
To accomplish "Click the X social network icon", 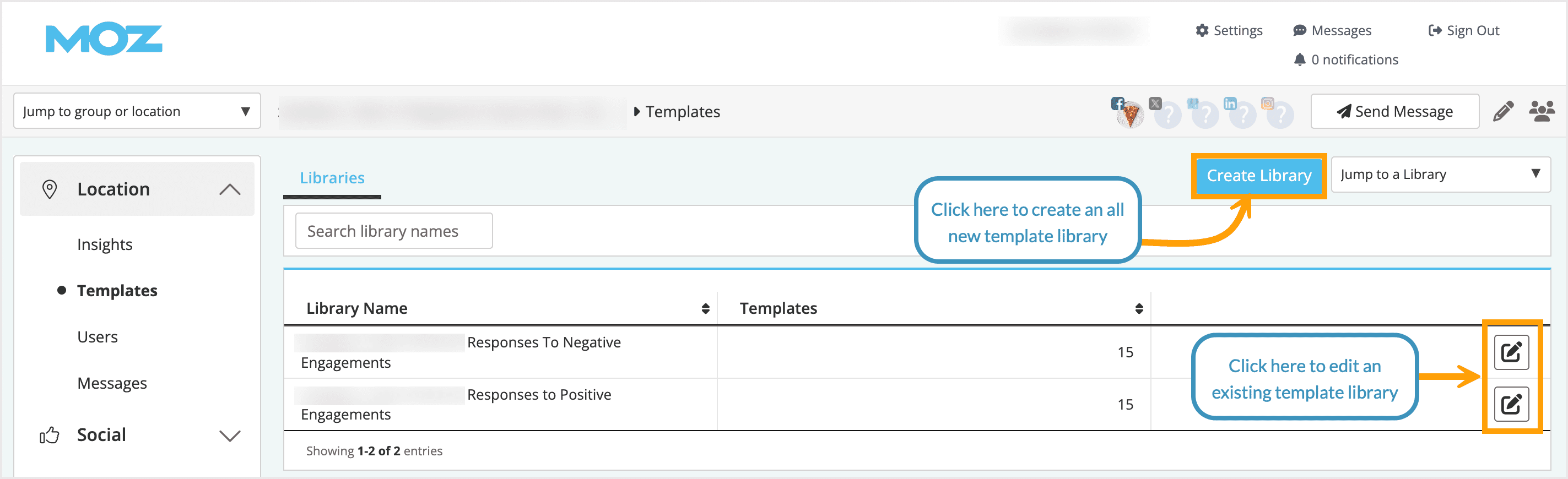I will point(1155,104).
